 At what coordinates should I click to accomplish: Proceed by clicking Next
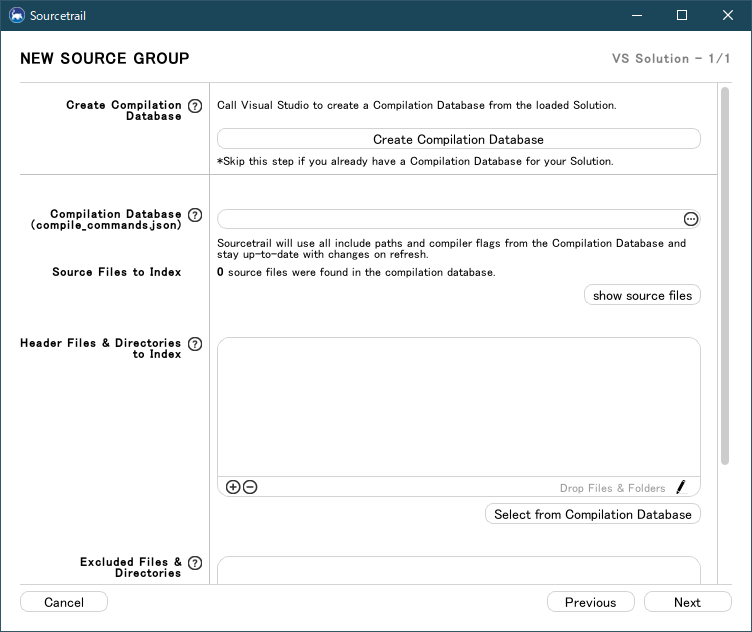(687, 602)
